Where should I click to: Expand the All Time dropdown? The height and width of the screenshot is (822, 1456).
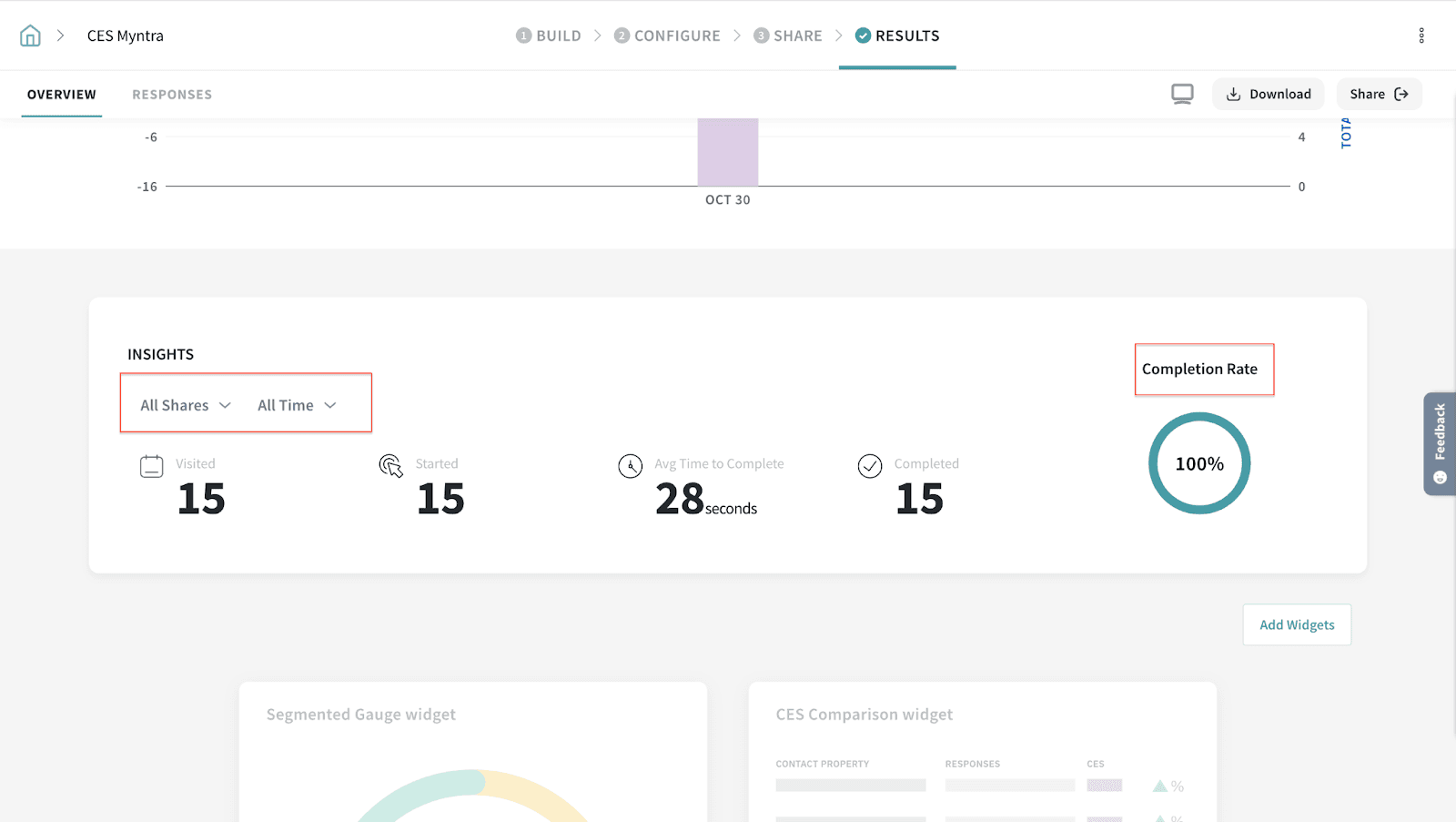click(297, 405)
